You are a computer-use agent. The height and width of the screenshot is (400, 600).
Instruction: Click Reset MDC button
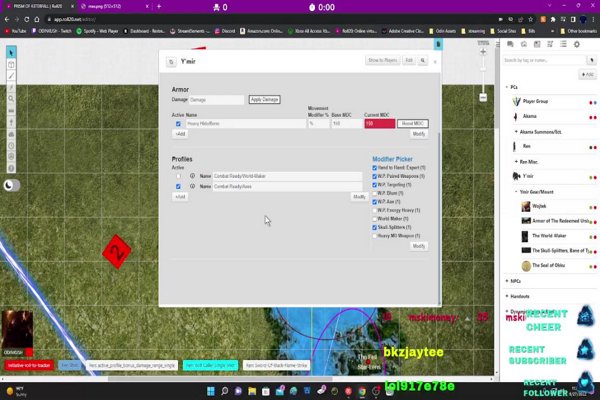(x=412, y=124)
